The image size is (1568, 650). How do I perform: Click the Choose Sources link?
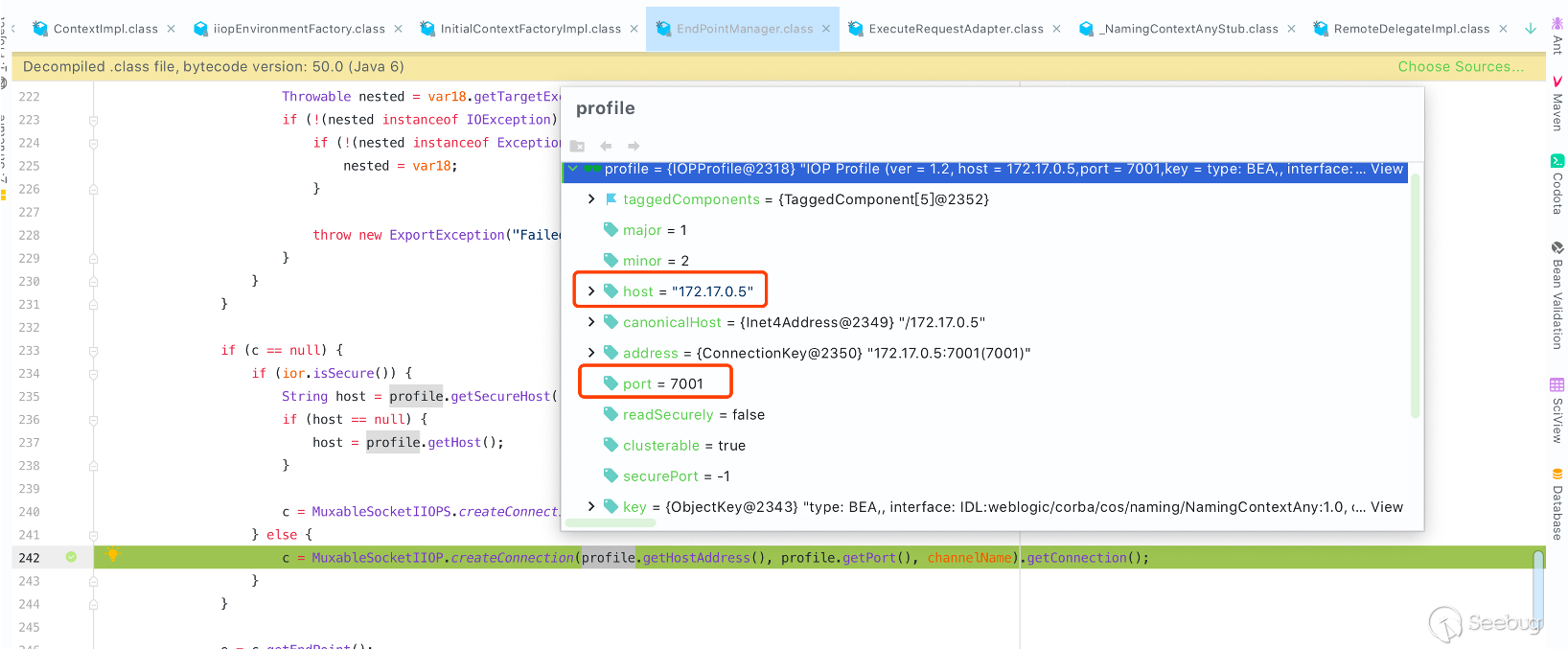click(x=1460, y=66)
